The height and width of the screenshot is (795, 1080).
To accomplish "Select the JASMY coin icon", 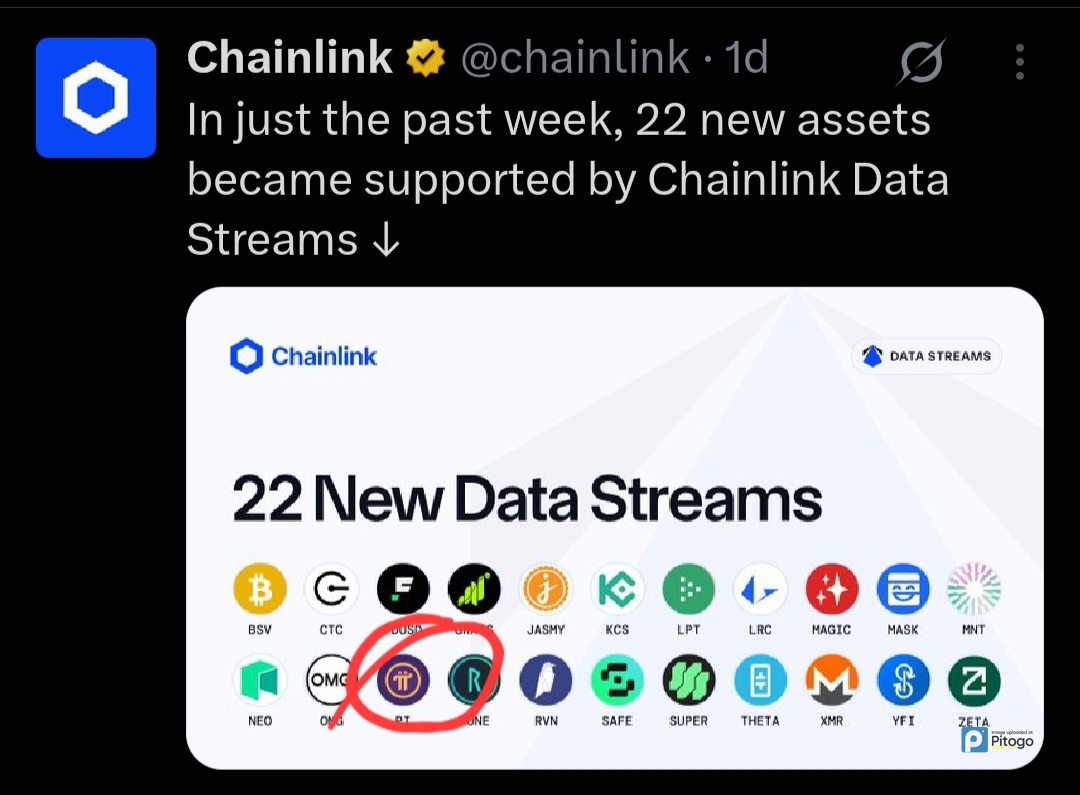I will [545, 589].
